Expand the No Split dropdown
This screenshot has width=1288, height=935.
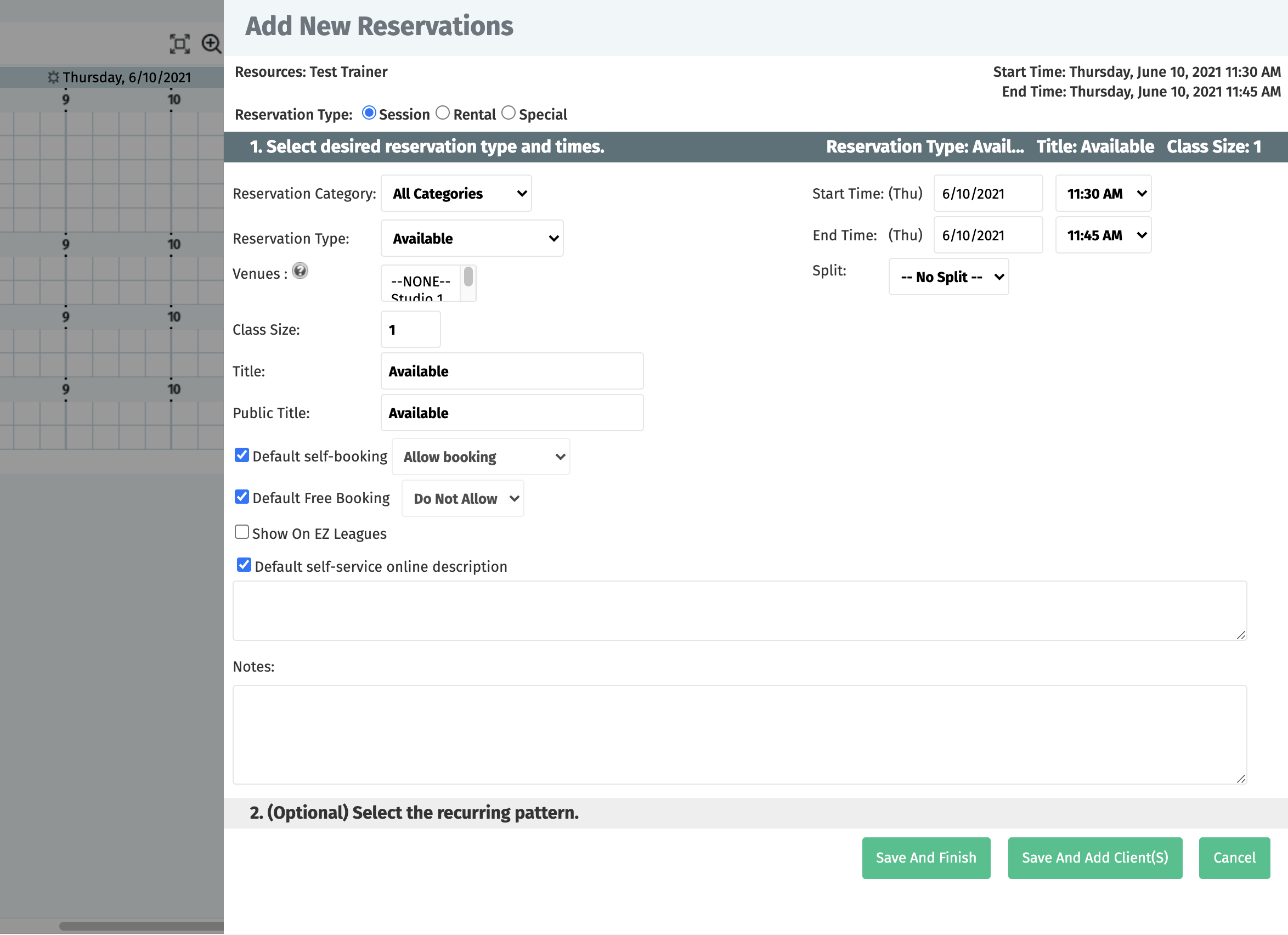(948, 277)
